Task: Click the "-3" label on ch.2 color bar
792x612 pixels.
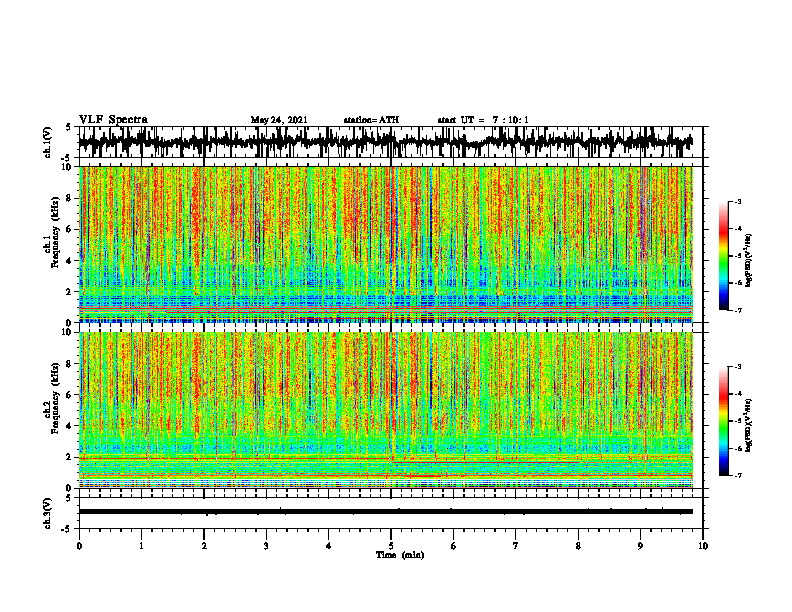Action: tap(738, 367)
